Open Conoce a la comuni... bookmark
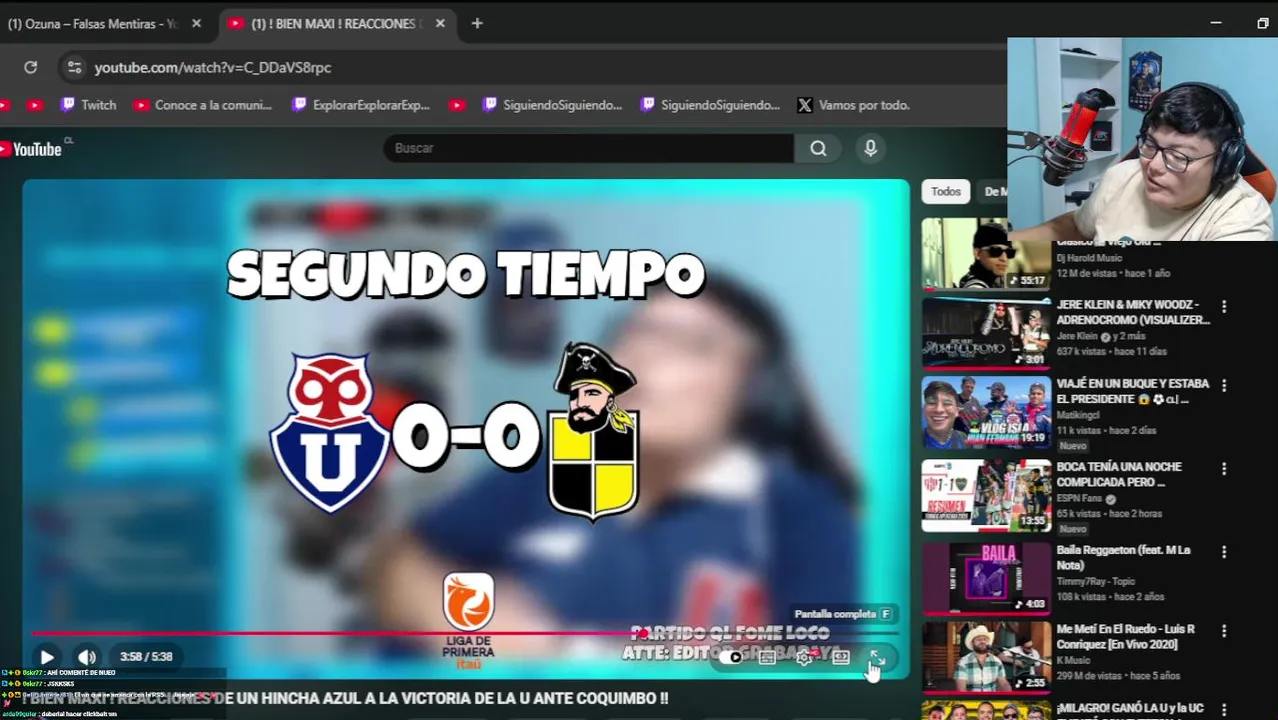This screenshot has height=720, width=1278. tap(202, 105)
